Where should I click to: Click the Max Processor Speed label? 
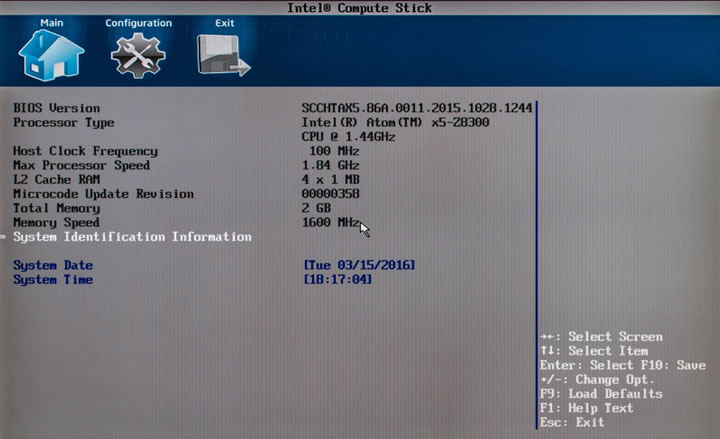[x=81, y=165]
